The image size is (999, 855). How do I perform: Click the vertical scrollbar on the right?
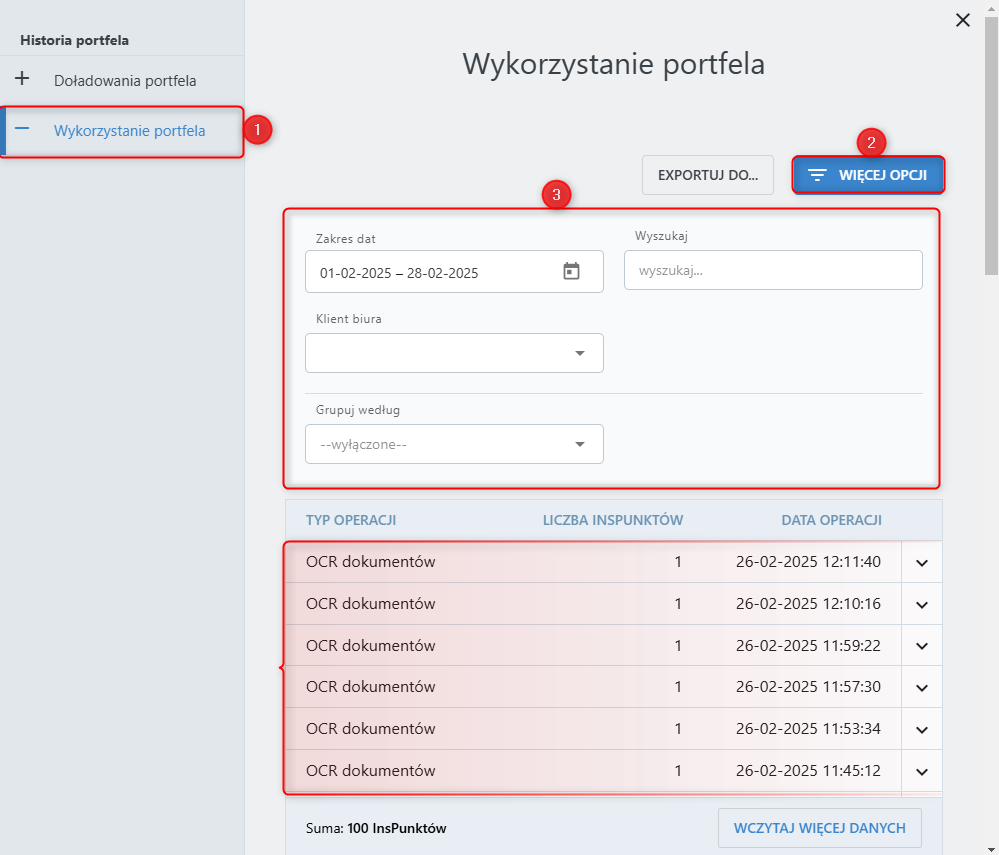[991, 147]
